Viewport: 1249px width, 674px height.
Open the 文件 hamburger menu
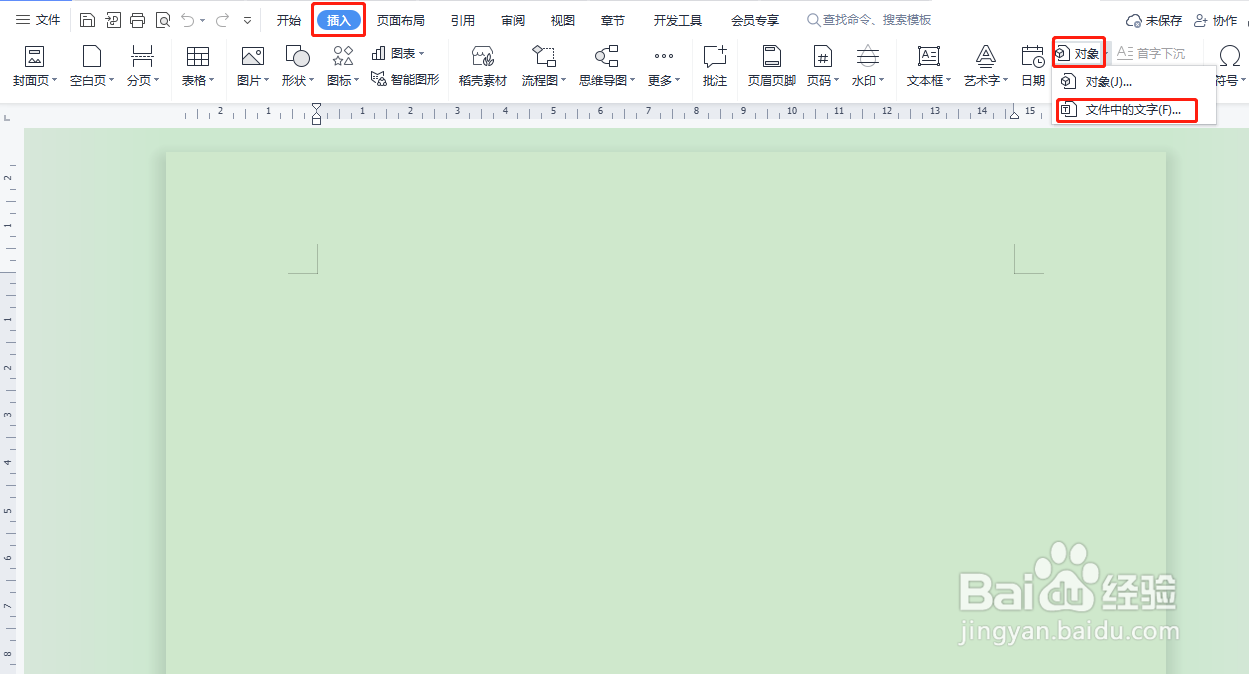37,20
